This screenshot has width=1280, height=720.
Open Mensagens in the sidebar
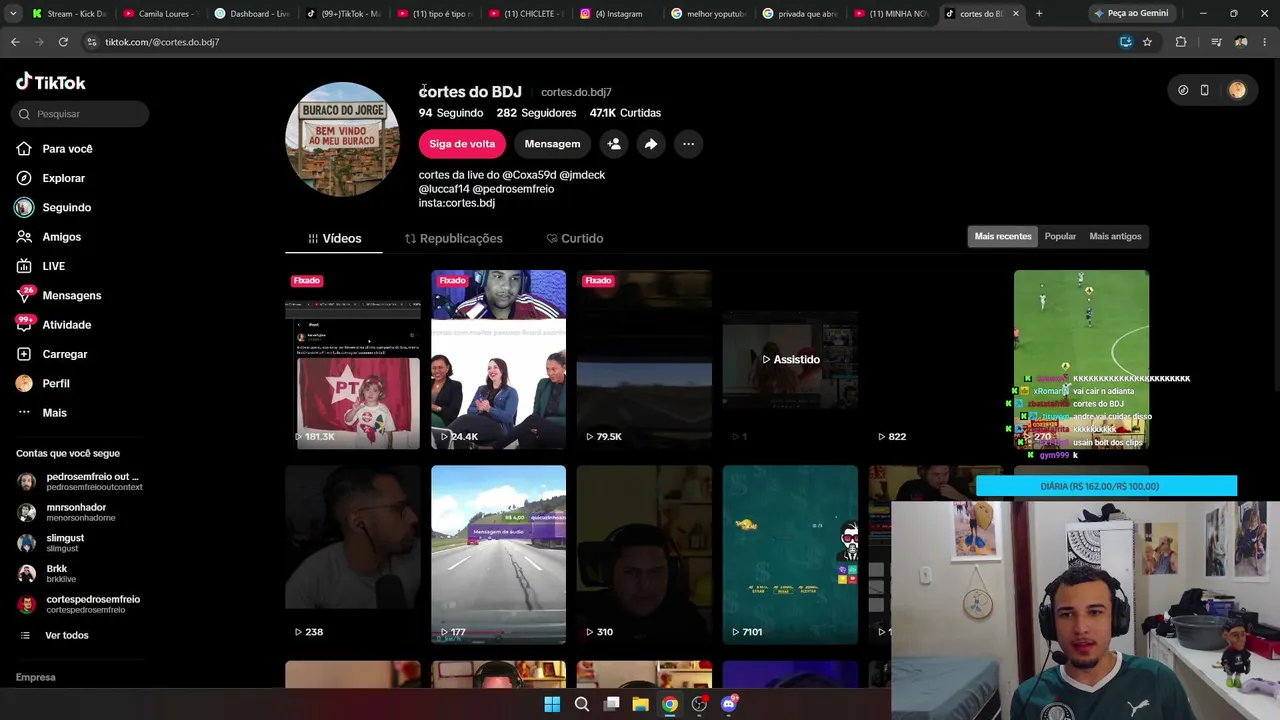click(59, 295)
